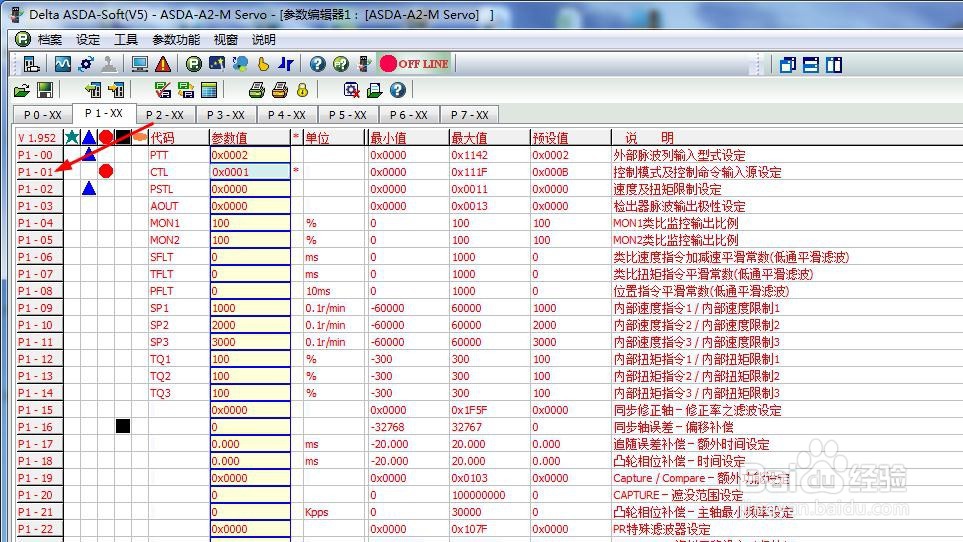Click the pointing hand toolbar icon
This screenshot has height=542, width=963.
click(x=263, y=64)
